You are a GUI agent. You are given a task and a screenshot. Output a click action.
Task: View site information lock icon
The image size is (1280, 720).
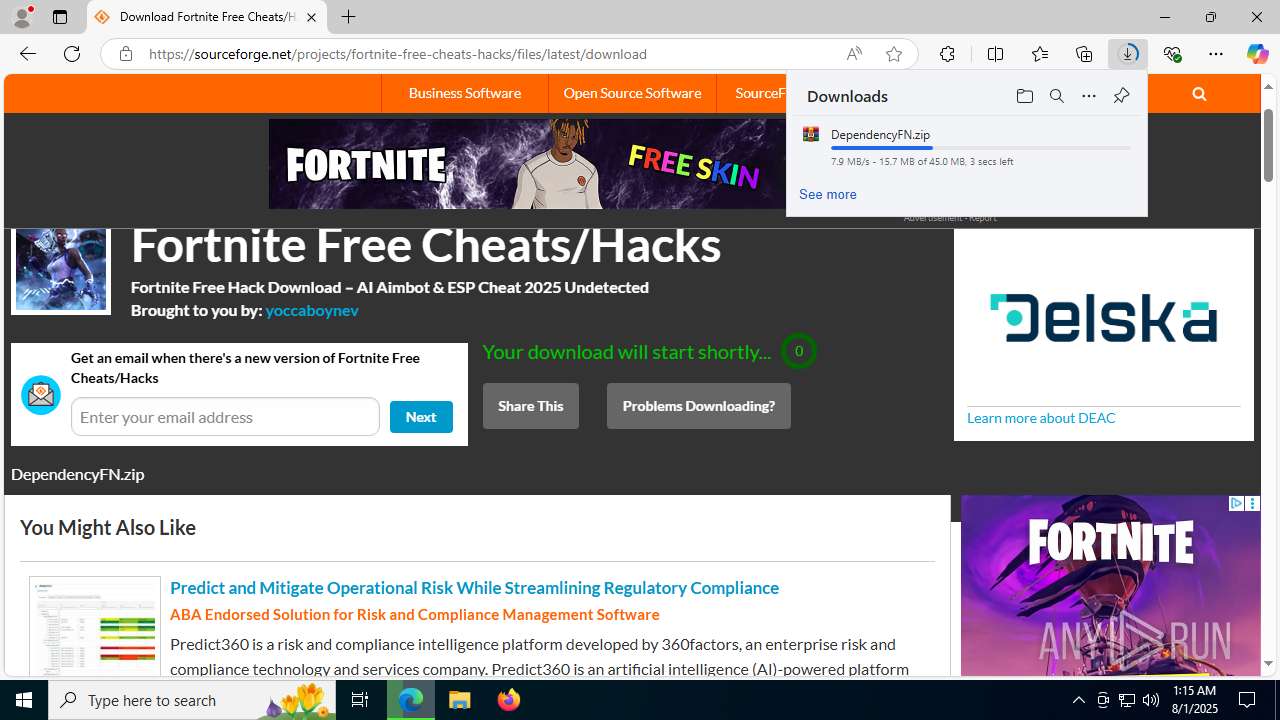coord(125,54)
